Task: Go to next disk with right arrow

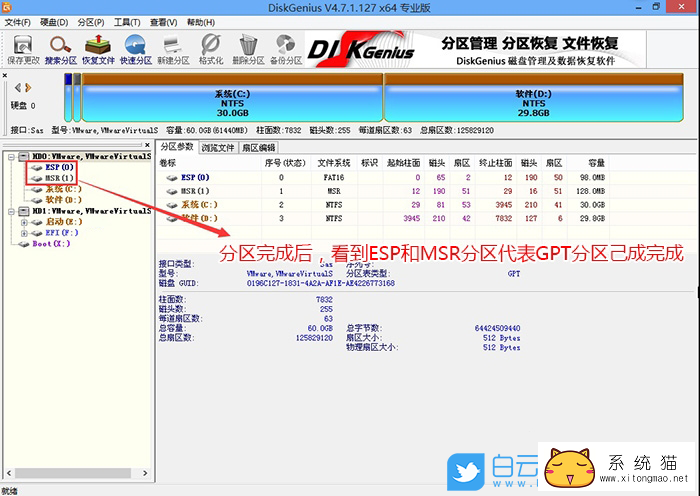Action: [x=28, y=88]
